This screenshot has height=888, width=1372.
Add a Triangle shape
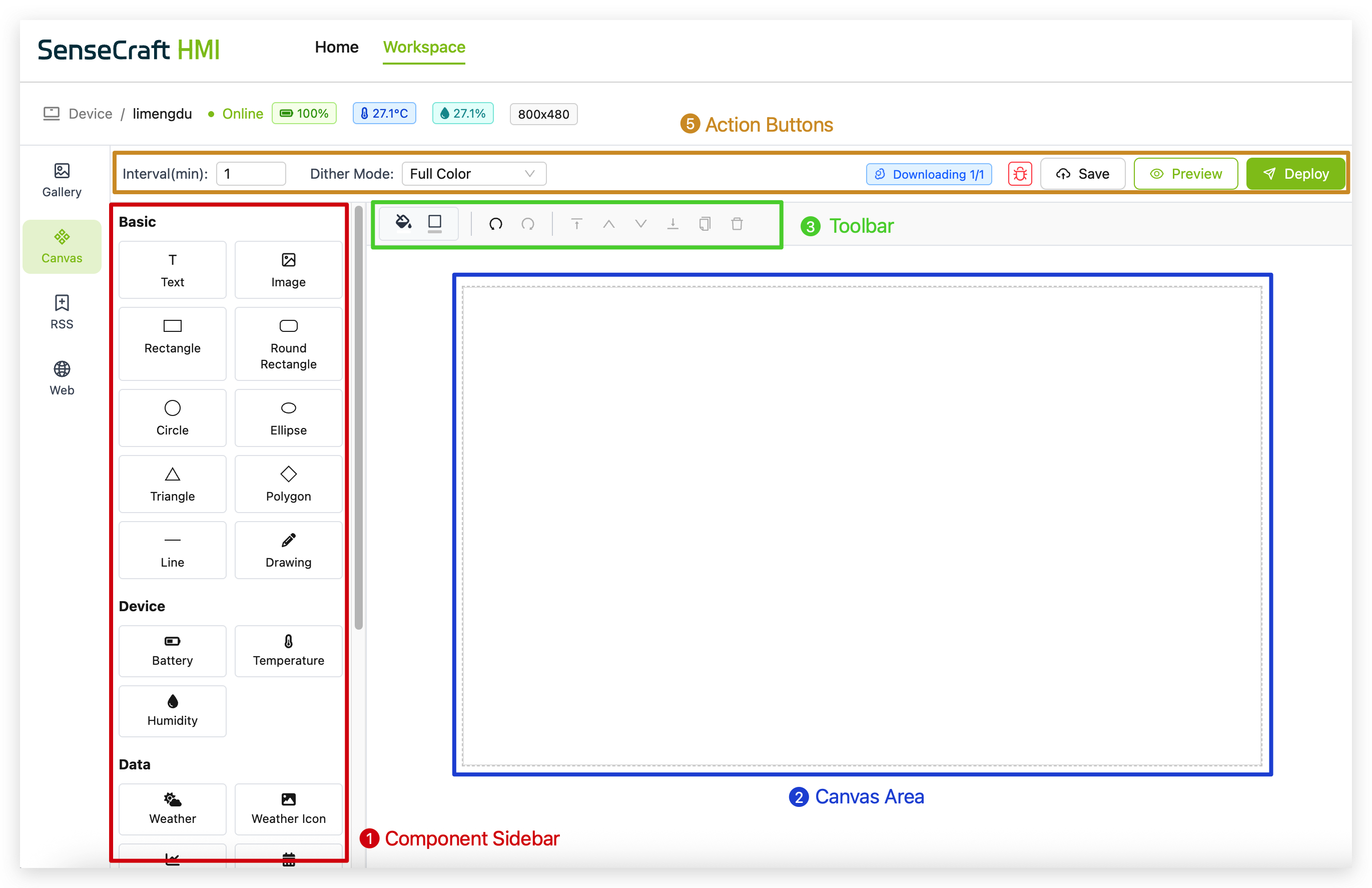[172, 484]
